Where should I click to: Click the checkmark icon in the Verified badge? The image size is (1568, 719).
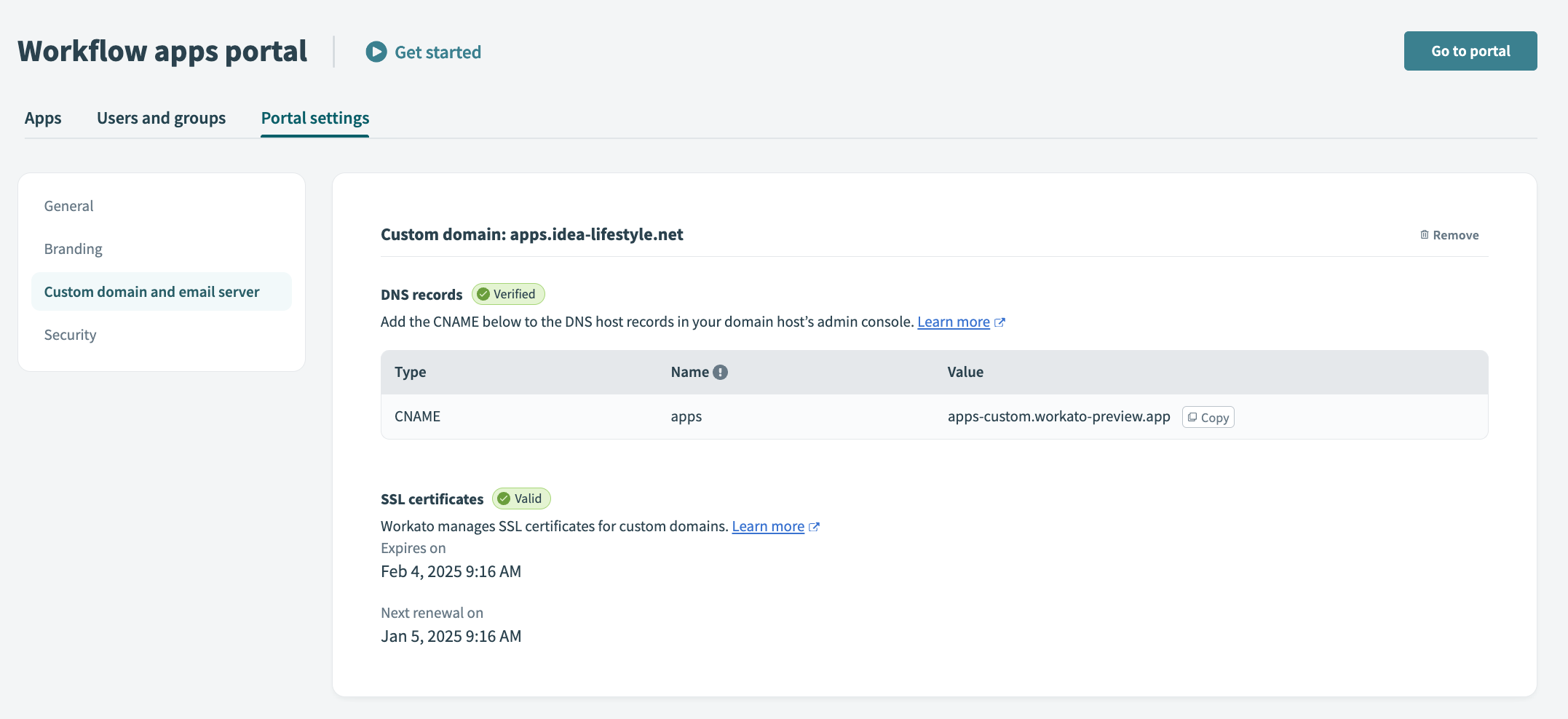pos(485,294)
